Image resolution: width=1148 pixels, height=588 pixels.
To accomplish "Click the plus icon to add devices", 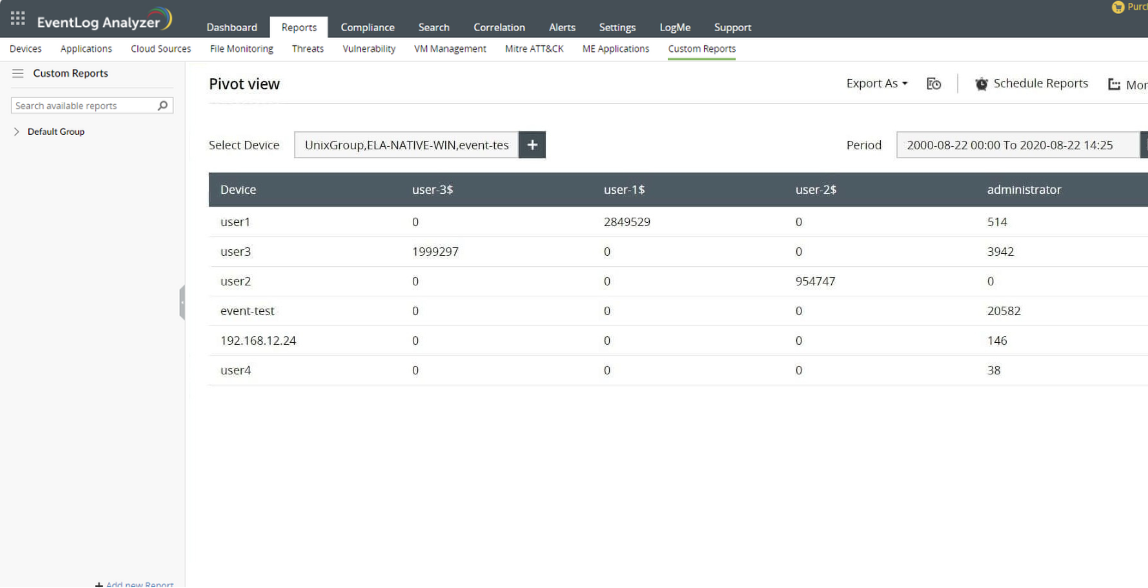I will click(x=532, y=145).
